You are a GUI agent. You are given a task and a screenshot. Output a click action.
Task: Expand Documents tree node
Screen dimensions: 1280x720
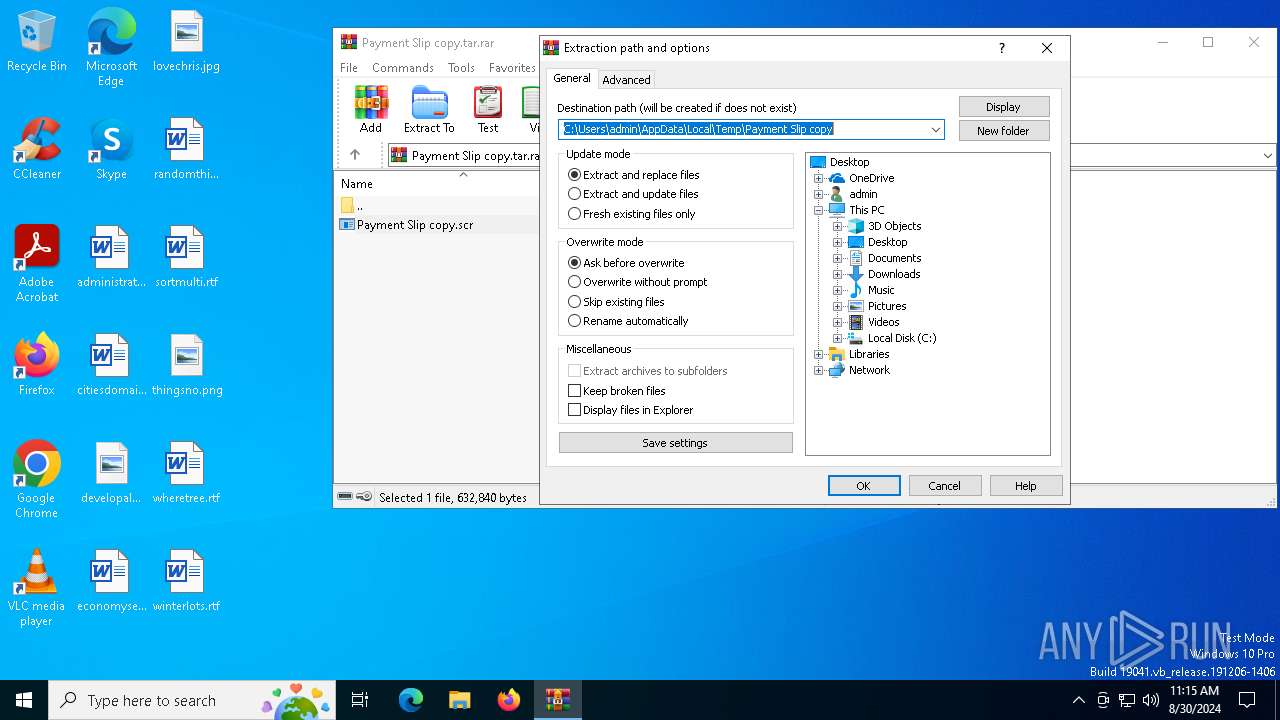[838, 258]
